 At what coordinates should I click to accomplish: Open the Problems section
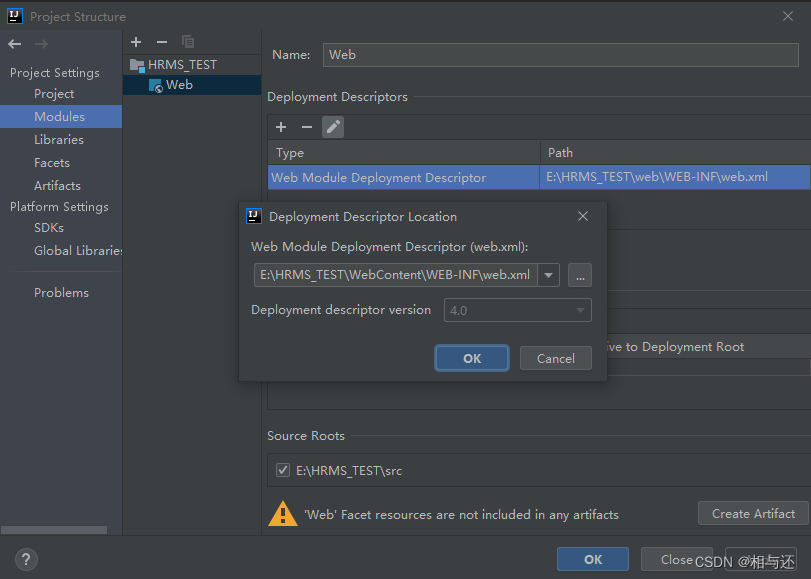tap(61, 292)
